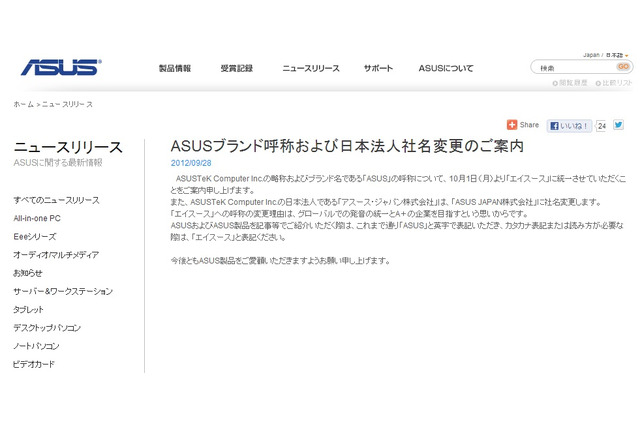The height and width of the screenshot is (426, 640).
Task: Open the 製品情報 menu
Action: point(175,68)
